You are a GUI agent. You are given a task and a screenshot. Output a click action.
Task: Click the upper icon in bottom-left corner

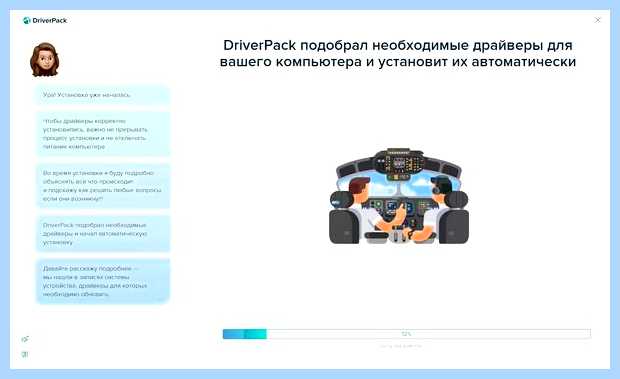25,339
